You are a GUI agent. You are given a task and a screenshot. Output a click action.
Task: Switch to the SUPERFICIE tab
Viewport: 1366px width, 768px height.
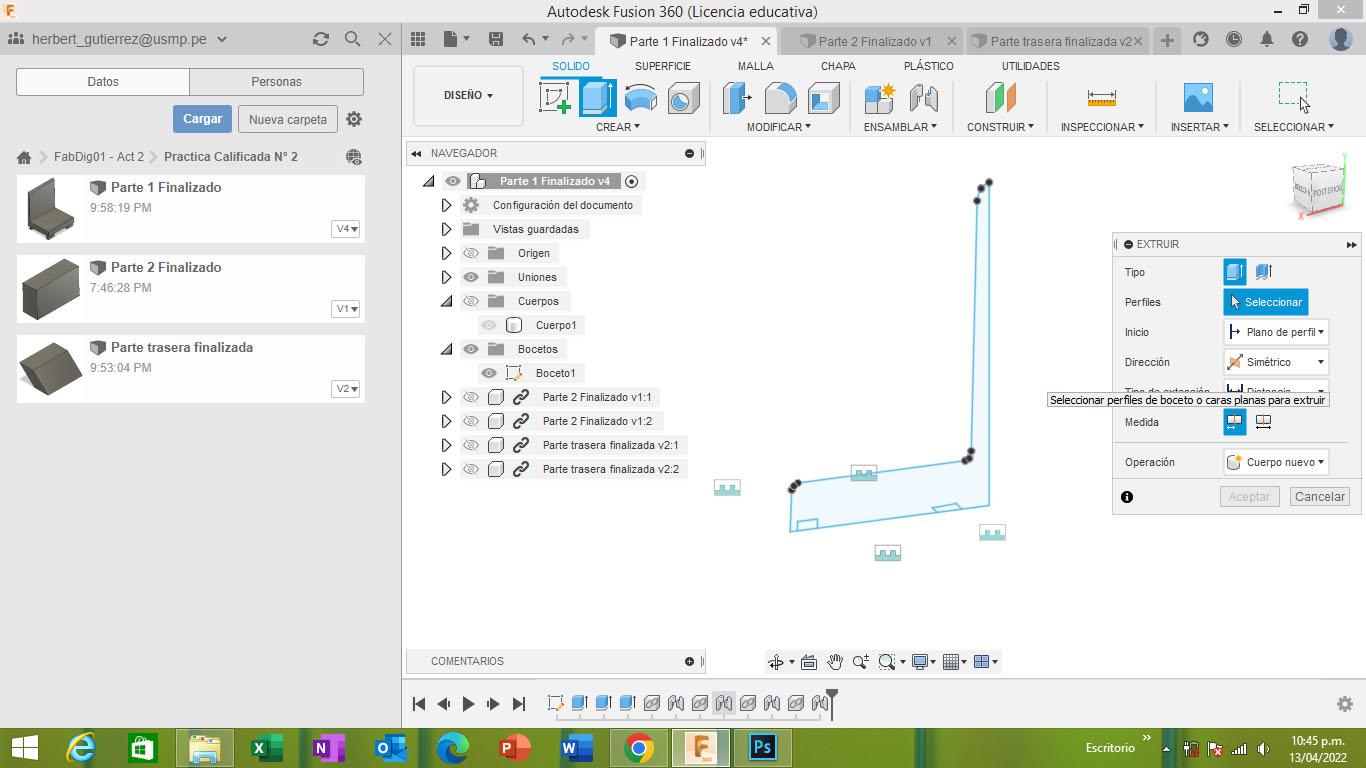[x=662, y=66]
